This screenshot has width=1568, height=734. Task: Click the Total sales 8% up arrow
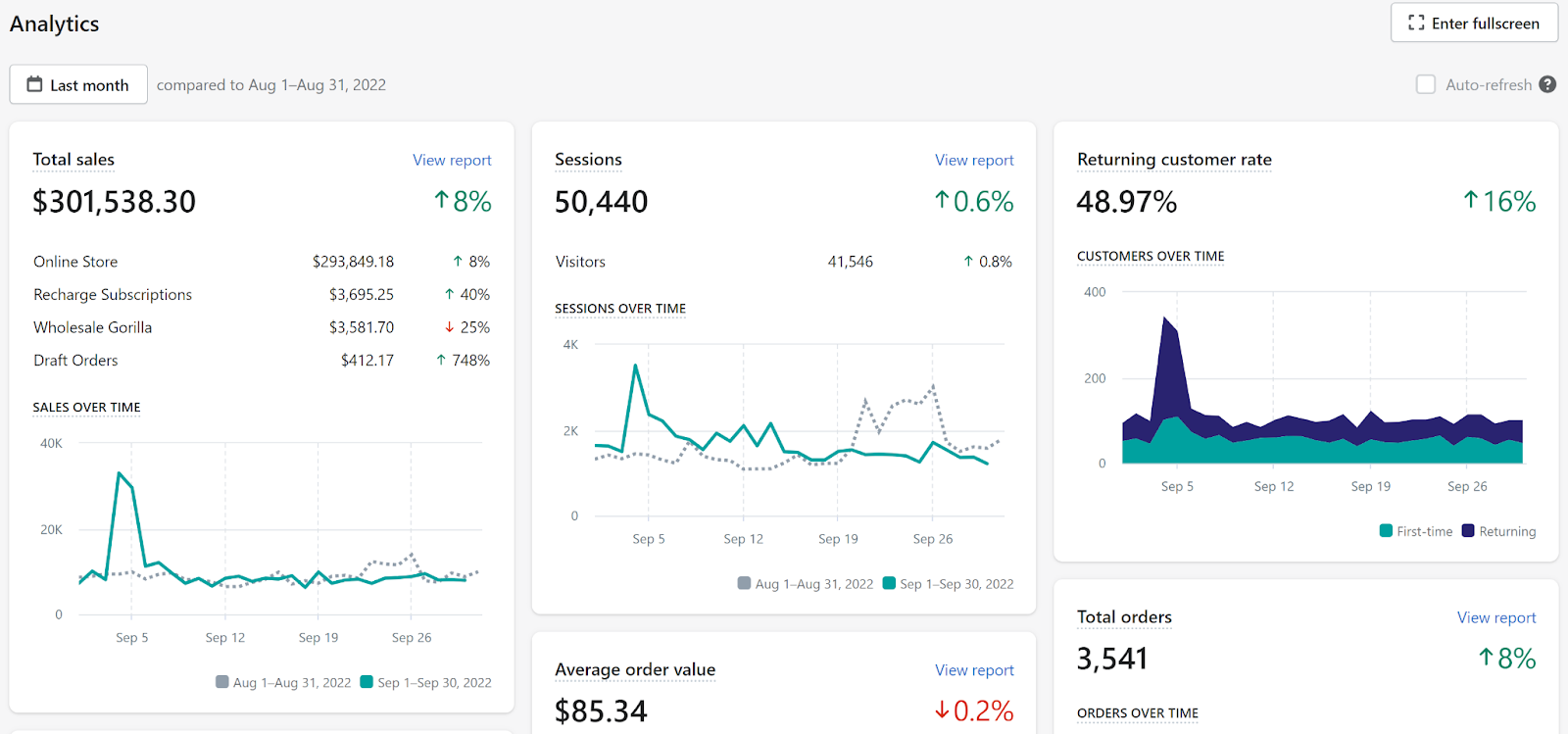coord(441,201)
